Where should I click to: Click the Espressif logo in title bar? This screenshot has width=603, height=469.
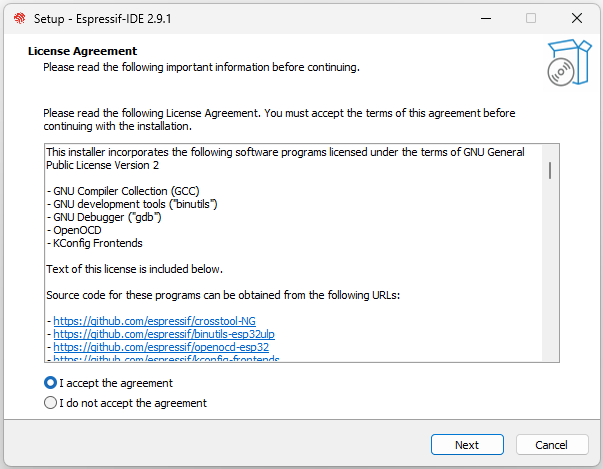coord(20,18)
